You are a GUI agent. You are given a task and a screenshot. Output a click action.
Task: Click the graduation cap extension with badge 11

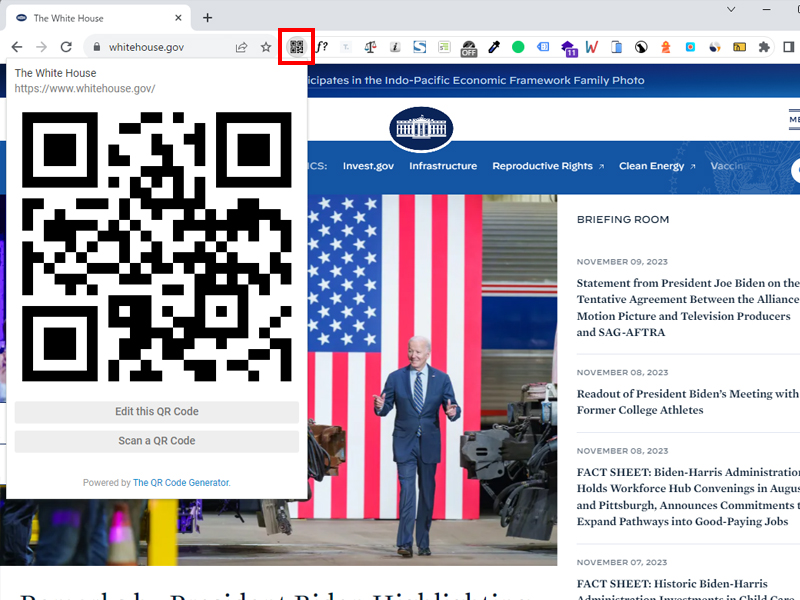[x=568, y=48]
